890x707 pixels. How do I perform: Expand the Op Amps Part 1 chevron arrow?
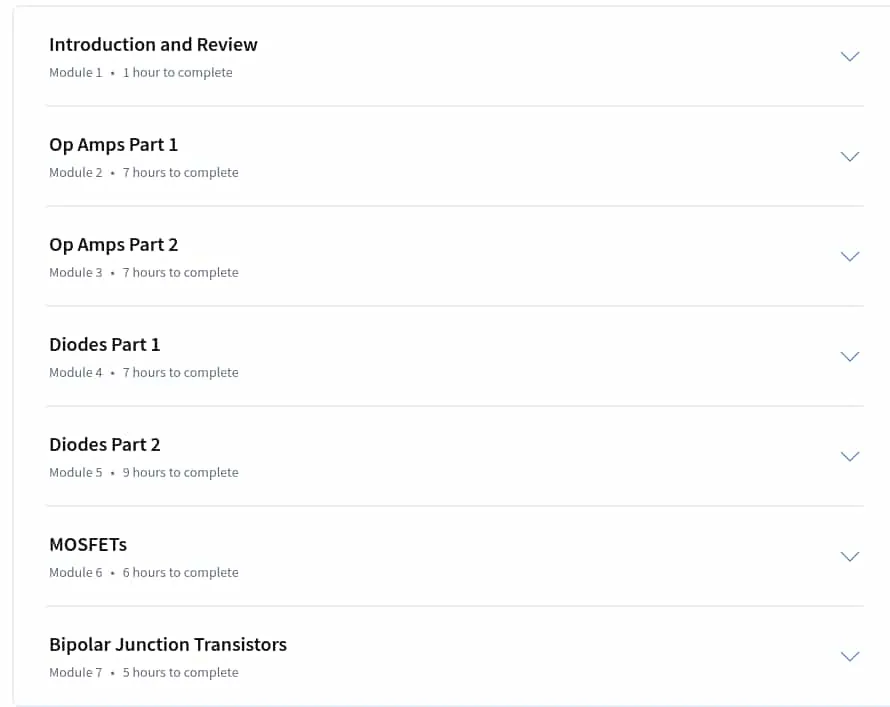click(x=849, y=157)
